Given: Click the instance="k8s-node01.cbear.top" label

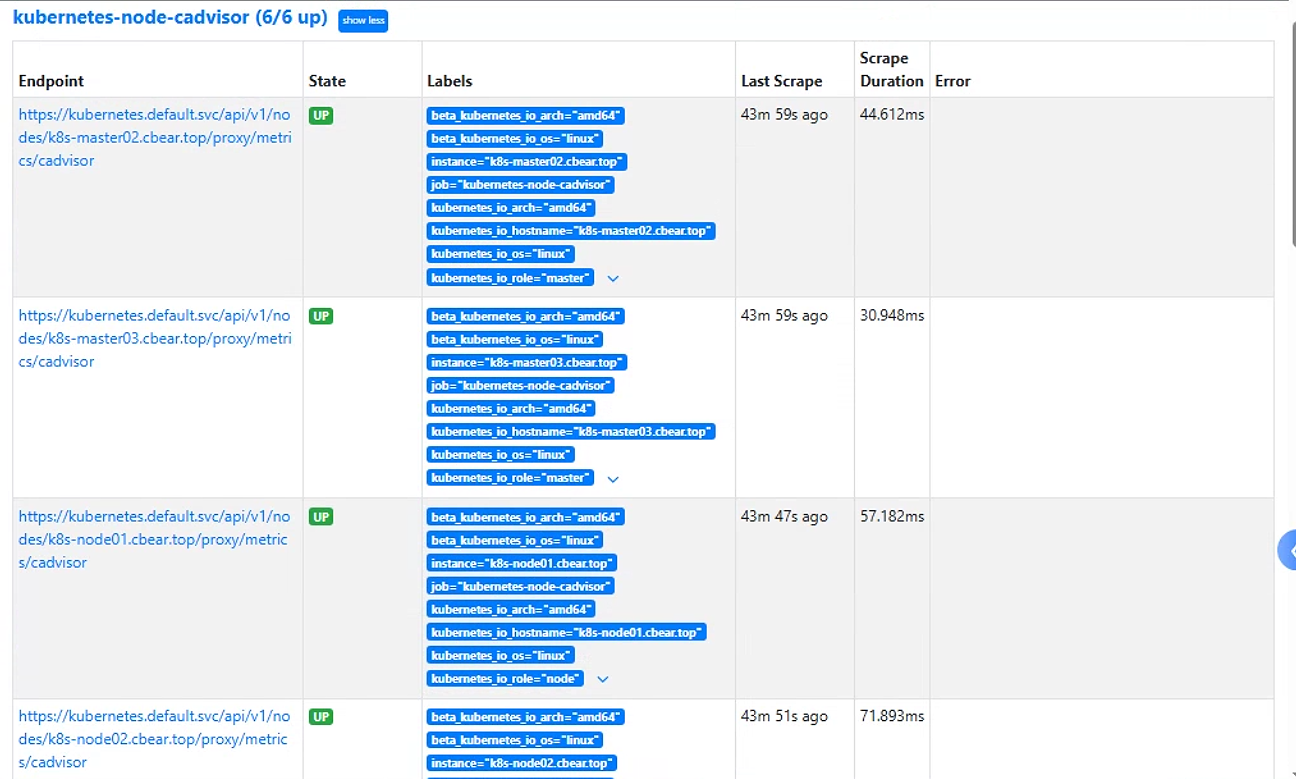Looking at the screenshot, I should [x=522, y=563].
